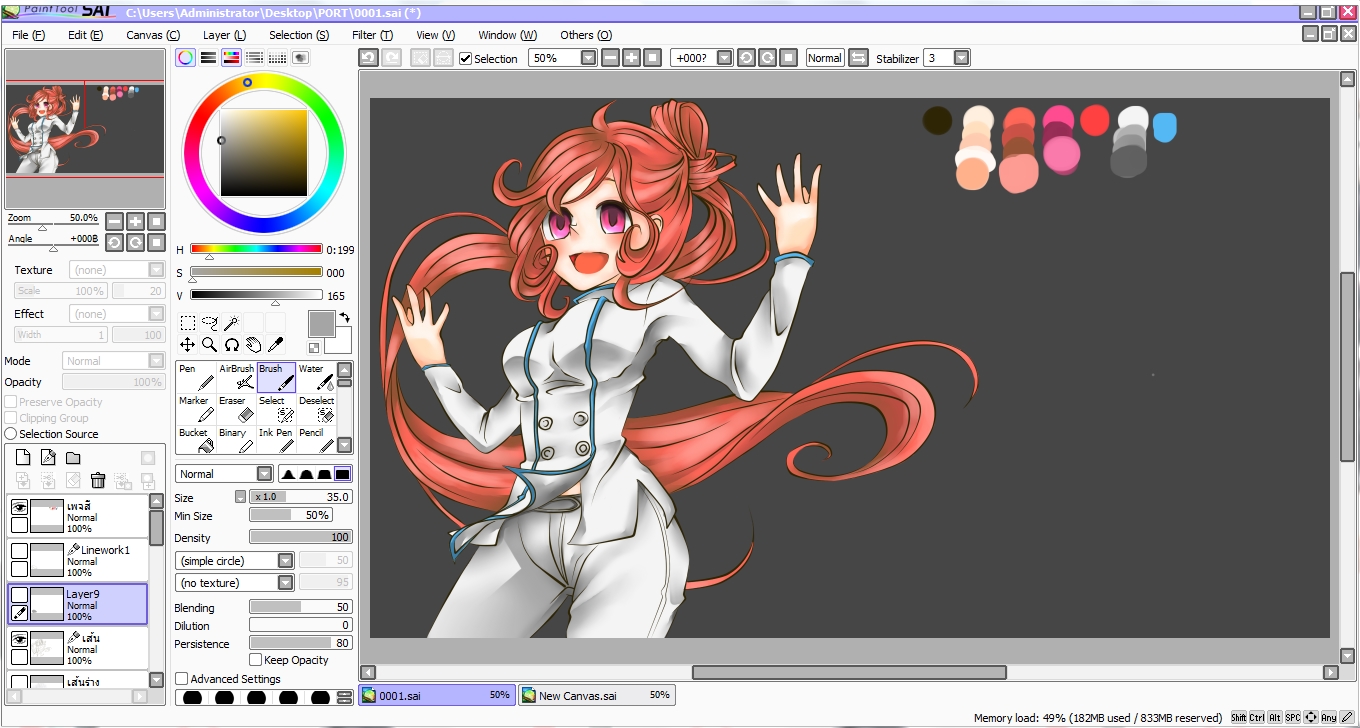Select the Pen tool

pos(196,377)
